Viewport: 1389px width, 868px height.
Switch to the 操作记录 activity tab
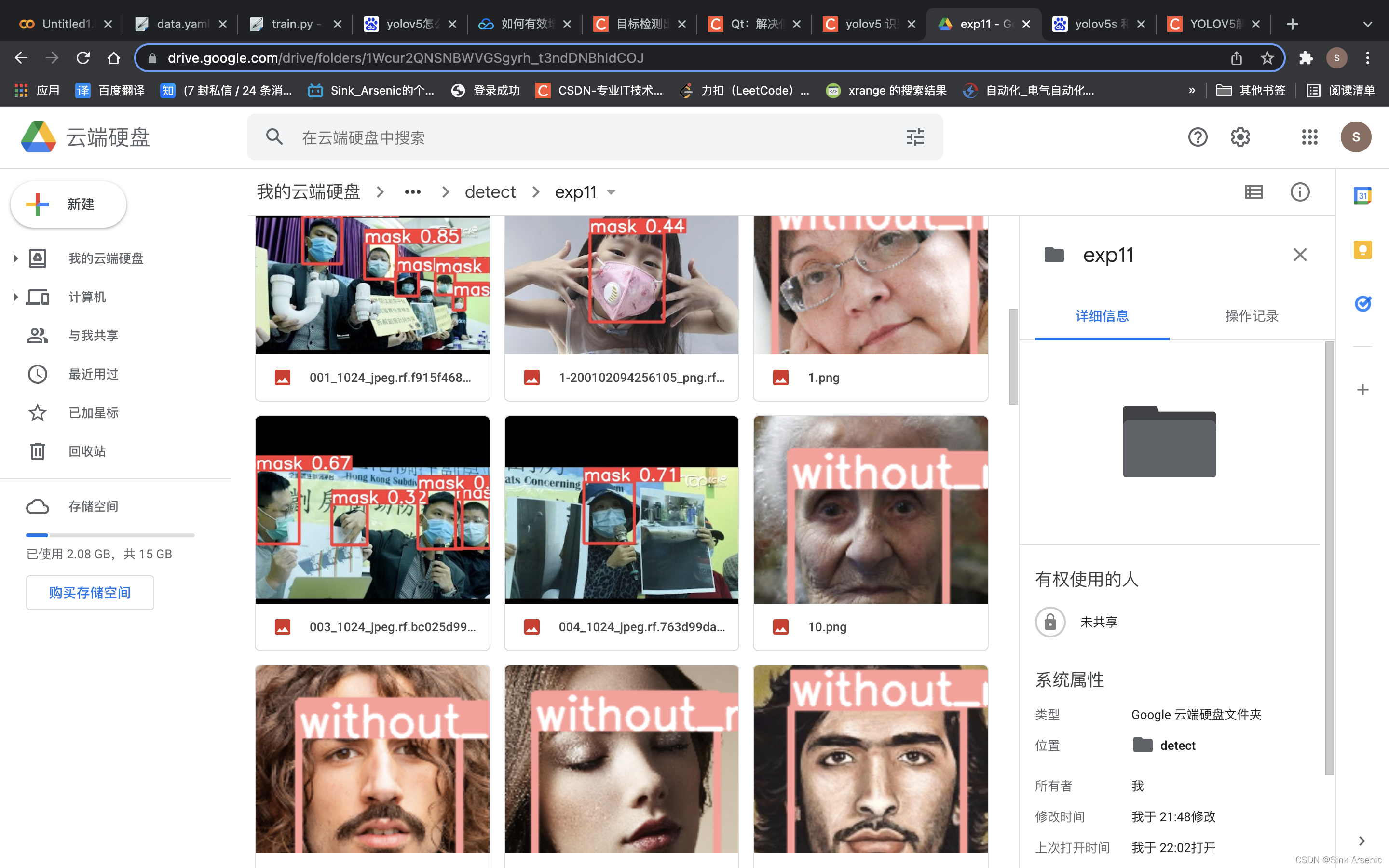[1251, 316]
